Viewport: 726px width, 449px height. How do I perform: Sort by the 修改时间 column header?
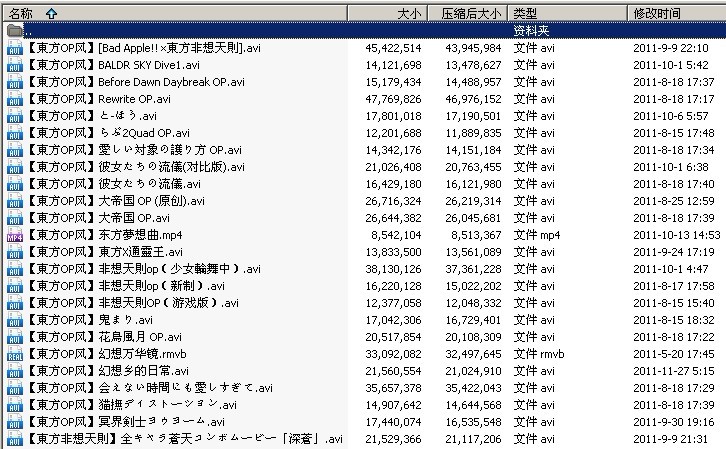657,13
